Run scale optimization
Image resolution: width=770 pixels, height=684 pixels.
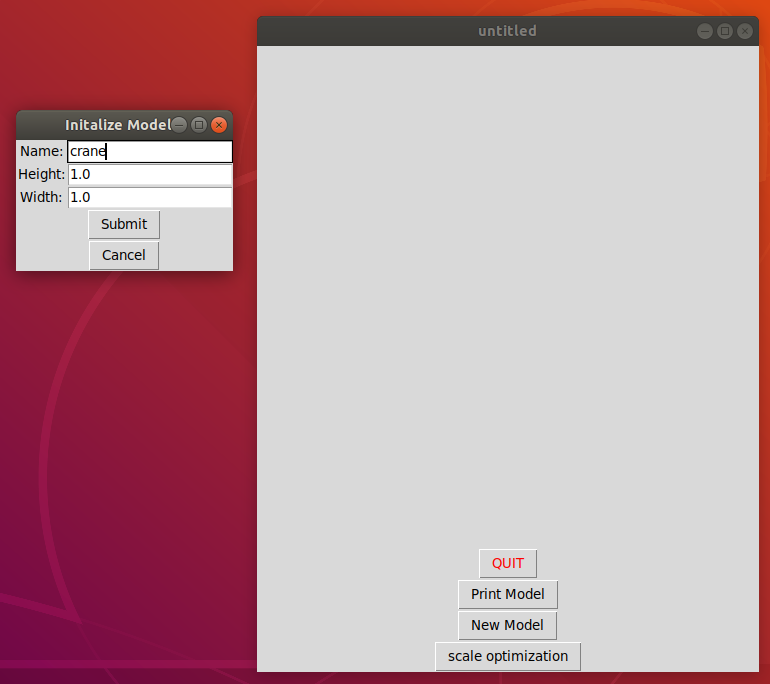[x=508, y=656]
